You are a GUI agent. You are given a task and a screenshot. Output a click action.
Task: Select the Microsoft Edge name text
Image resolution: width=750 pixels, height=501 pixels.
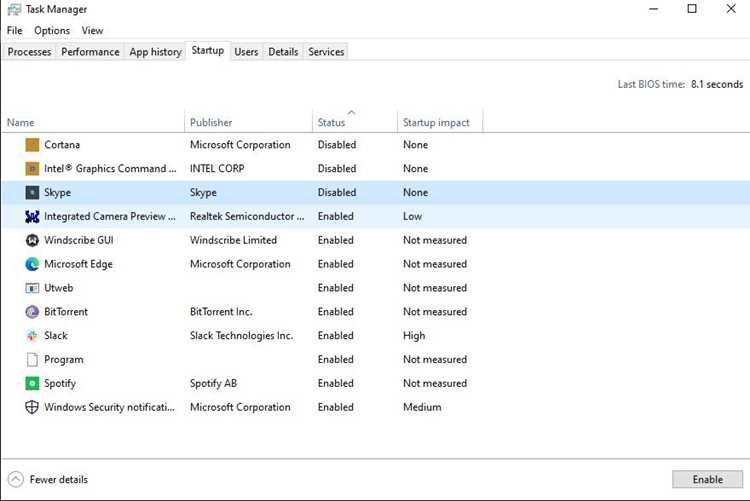tap(78, 264)
